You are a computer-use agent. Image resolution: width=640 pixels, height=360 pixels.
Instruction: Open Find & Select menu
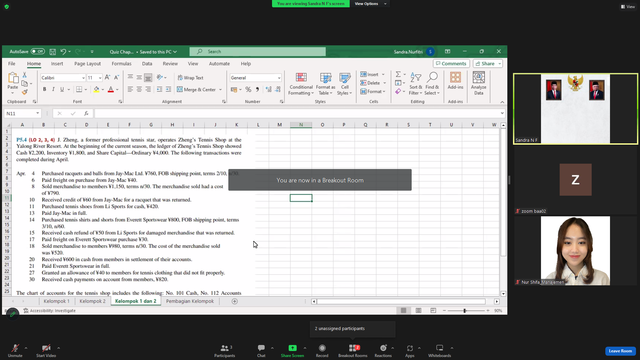coord(432,84)
